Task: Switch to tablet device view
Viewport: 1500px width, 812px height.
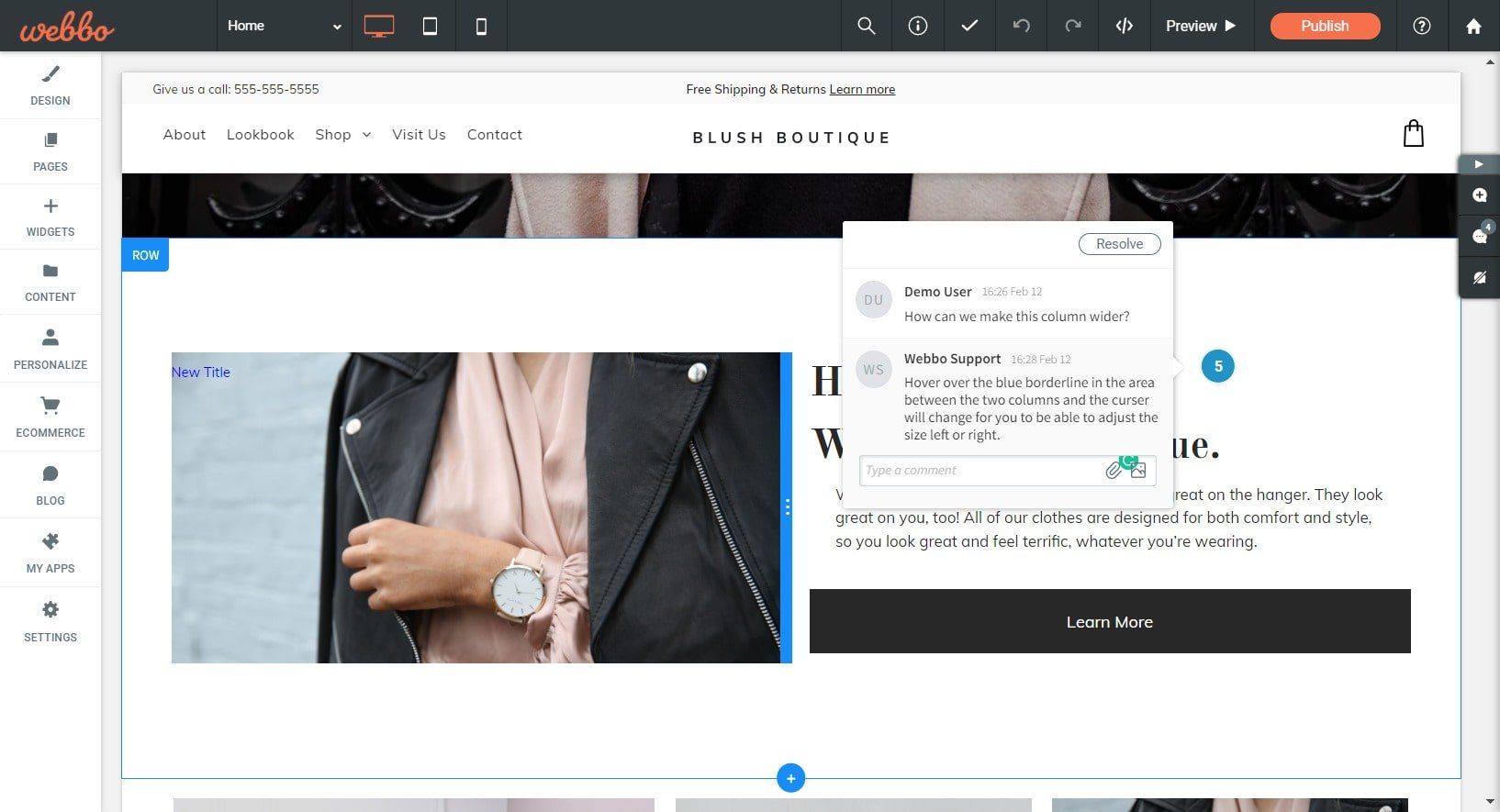Action: pos(430,26)
